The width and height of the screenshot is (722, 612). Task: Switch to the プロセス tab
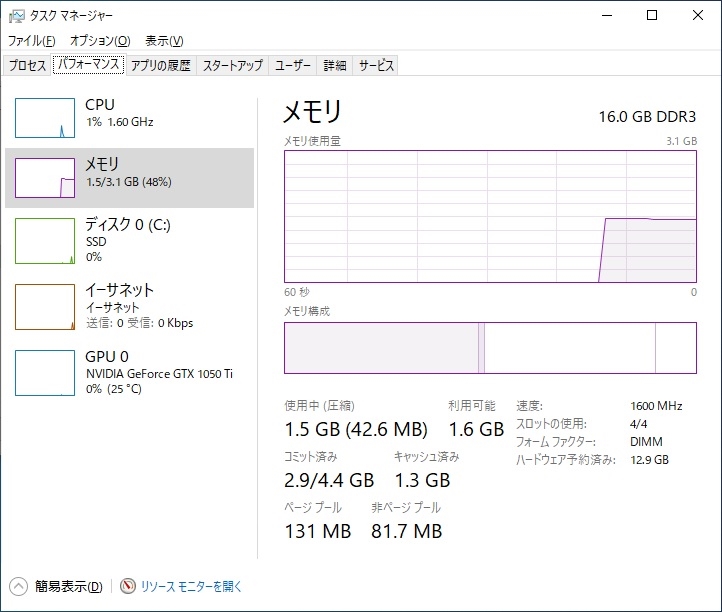[27, 66]
